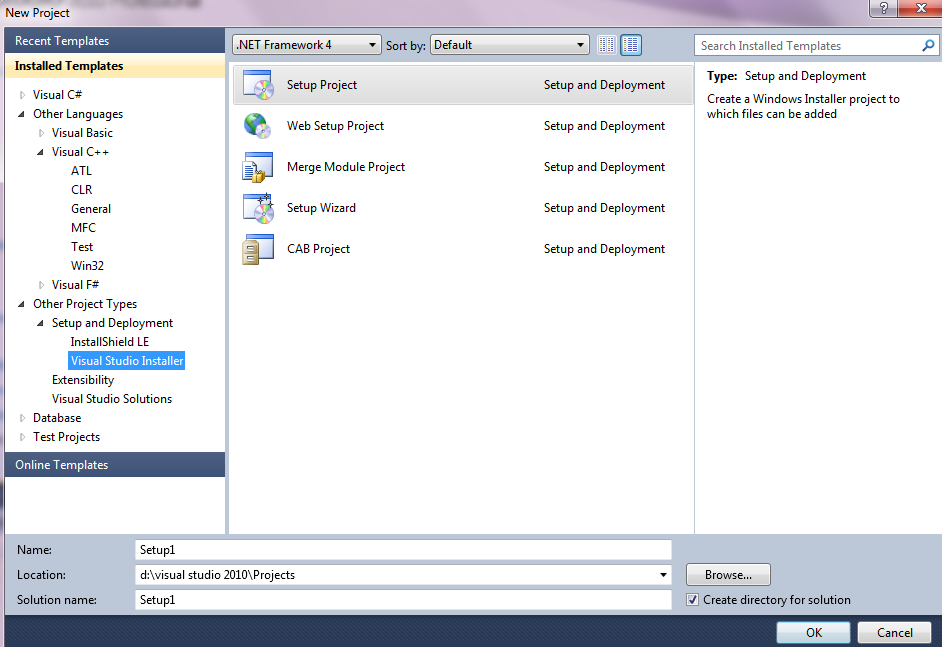Toggle Create directory for solution checkbox

pyautogui.click(x=693, y=600)
